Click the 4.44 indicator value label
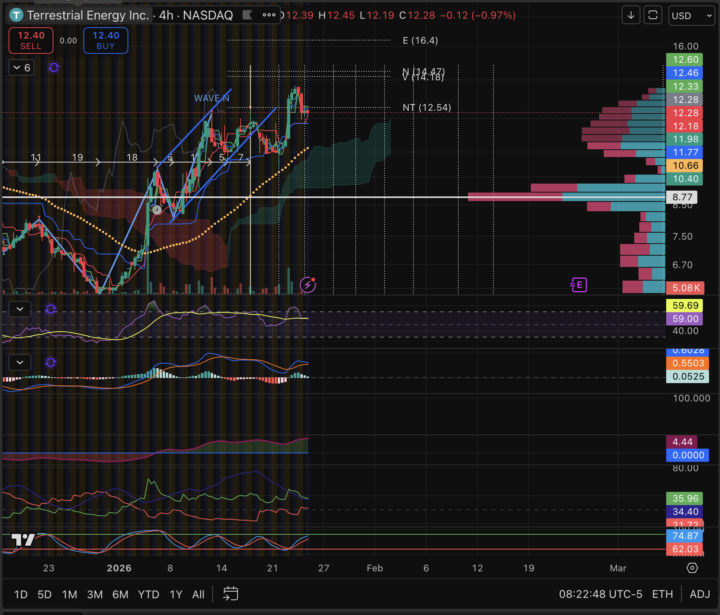Screen dimensions: 720x615 [682, 442]
